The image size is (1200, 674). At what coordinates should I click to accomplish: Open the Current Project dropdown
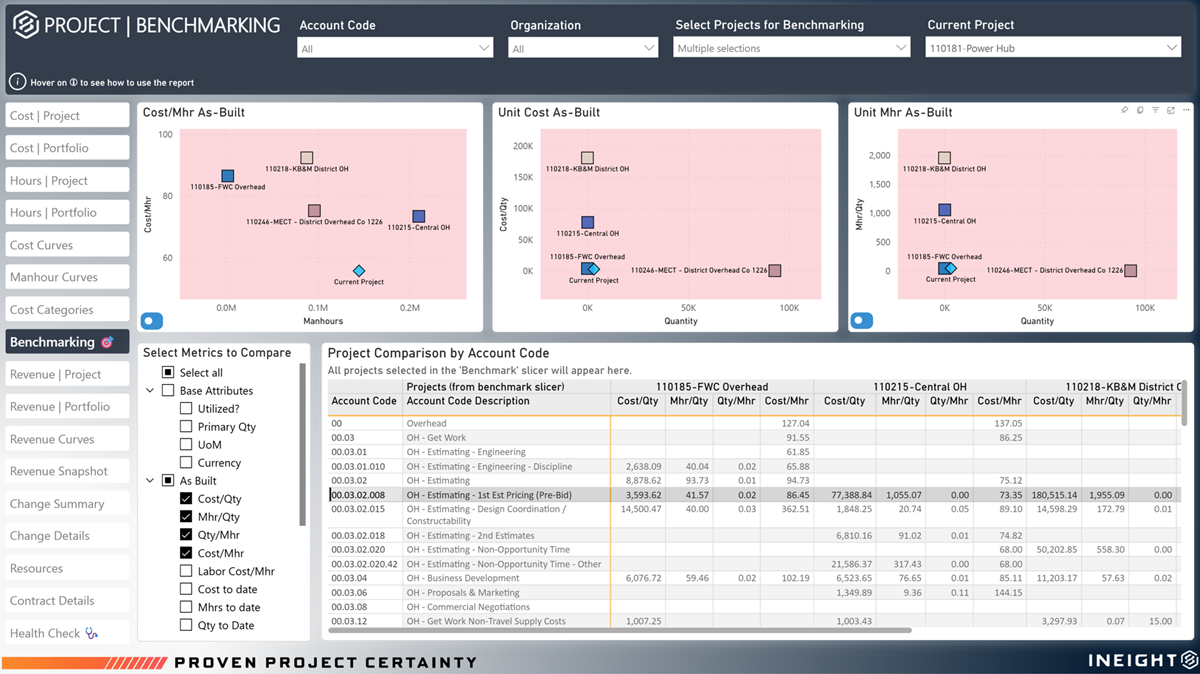tap(1053, 48)
